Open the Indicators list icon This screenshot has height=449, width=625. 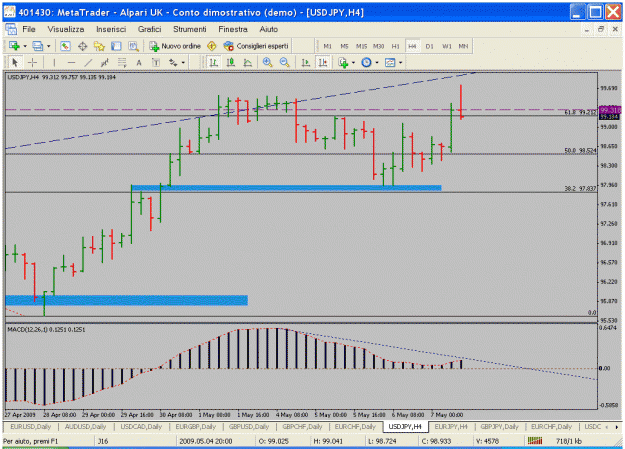pos(343,63)
